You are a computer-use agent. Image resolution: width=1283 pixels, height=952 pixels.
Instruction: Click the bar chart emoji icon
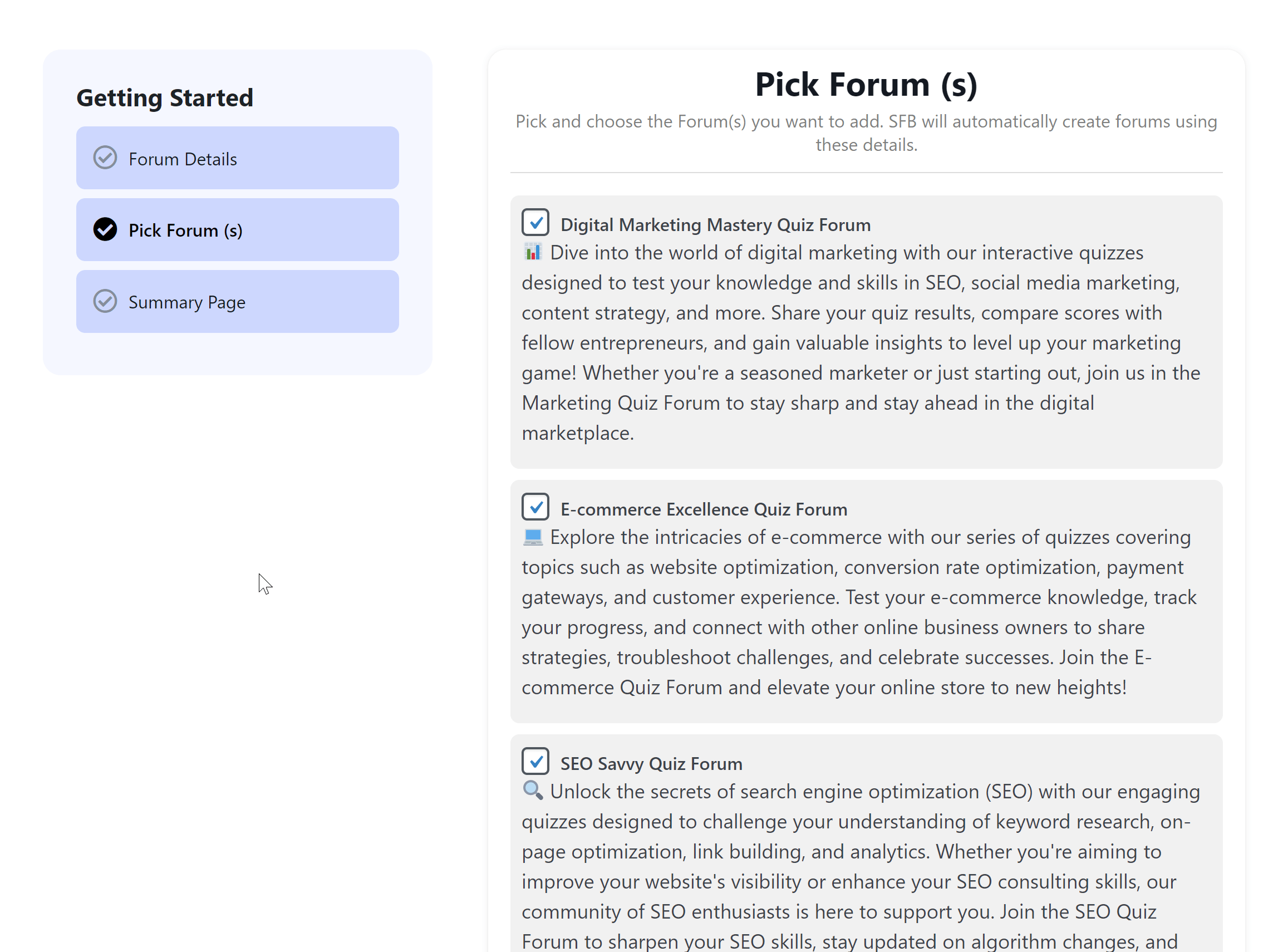pos(533,252)
